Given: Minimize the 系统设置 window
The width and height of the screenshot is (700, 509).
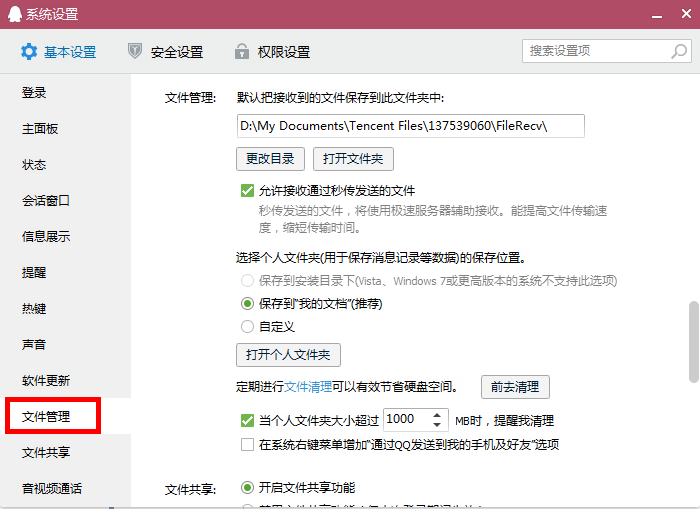Looking at the screenshot, I should pos(656,17).
